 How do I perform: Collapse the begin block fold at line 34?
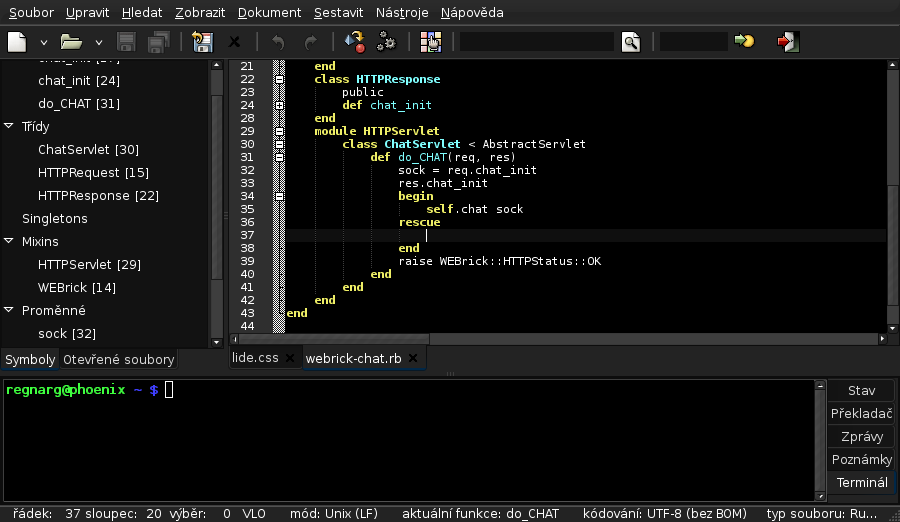coord(279,196)
